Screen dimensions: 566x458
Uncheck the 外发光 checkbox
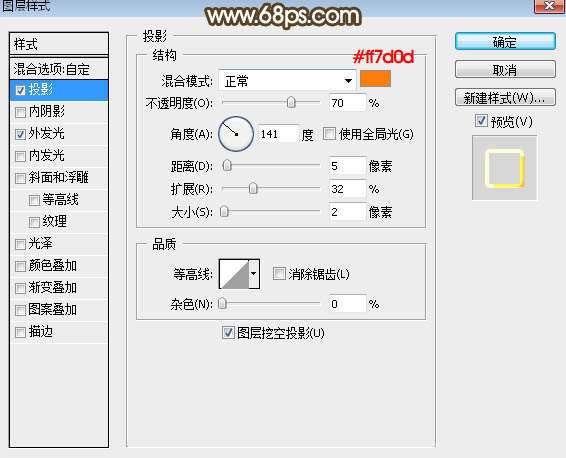click(20, 134)
